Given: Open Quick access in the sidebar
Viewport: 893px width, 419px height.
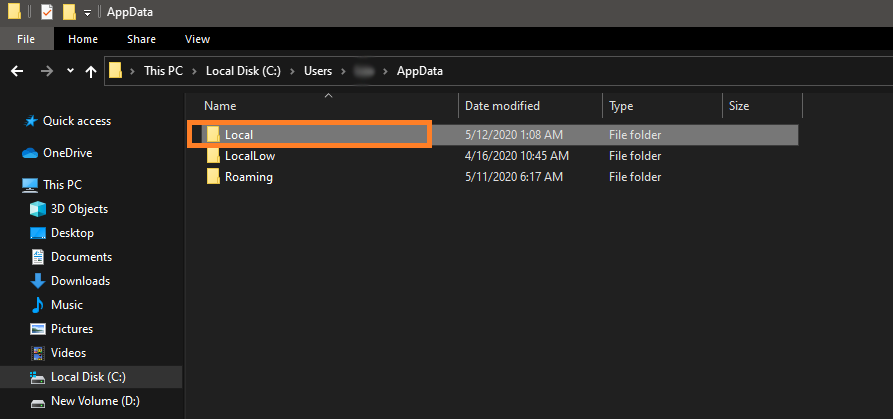Looking at the screenshot, I should click(77, 121).
